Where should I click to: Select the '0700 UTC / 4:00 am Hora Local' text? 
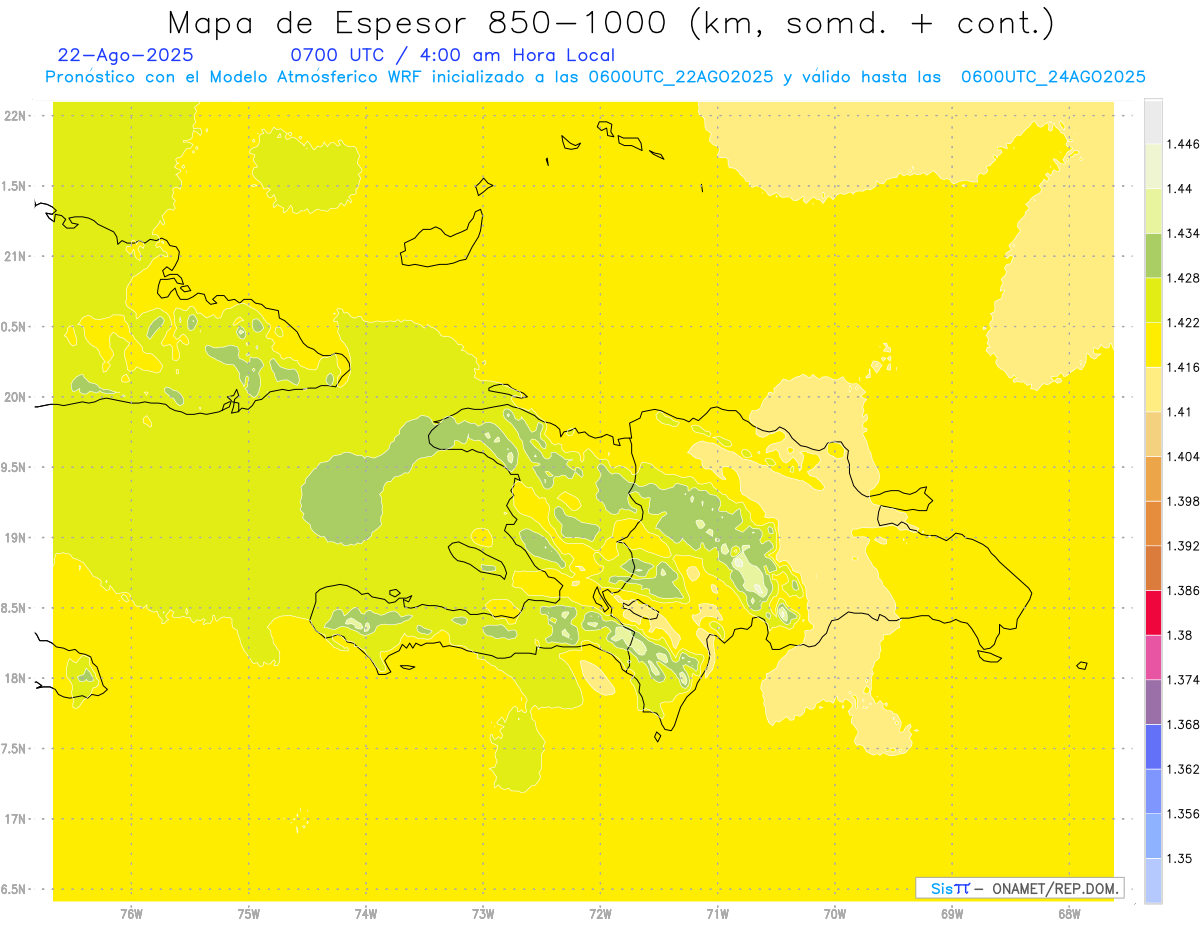click(452, 55)
